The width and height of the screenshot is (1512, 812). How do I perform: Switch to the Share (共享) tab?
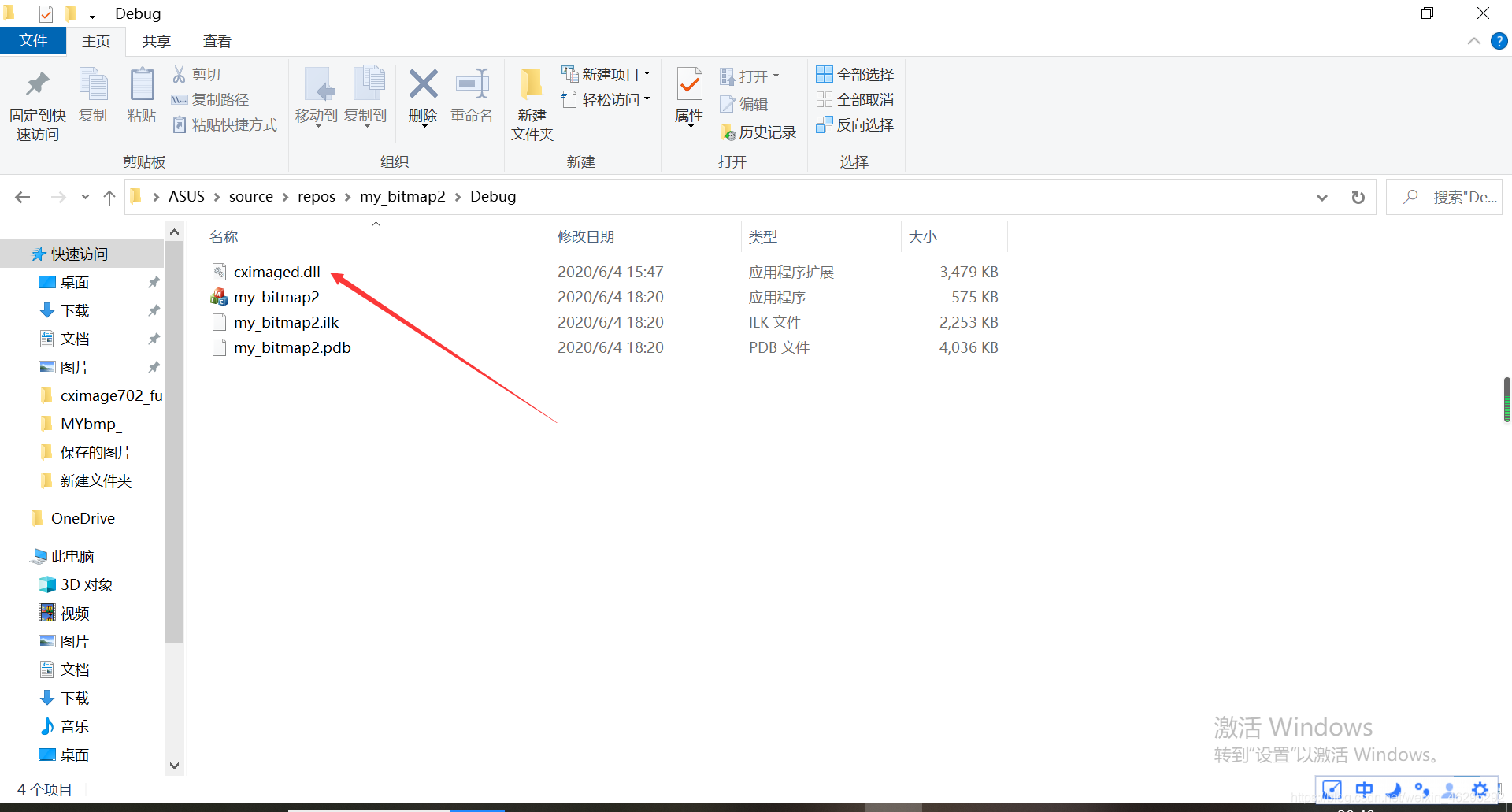[x=156, y=41]
